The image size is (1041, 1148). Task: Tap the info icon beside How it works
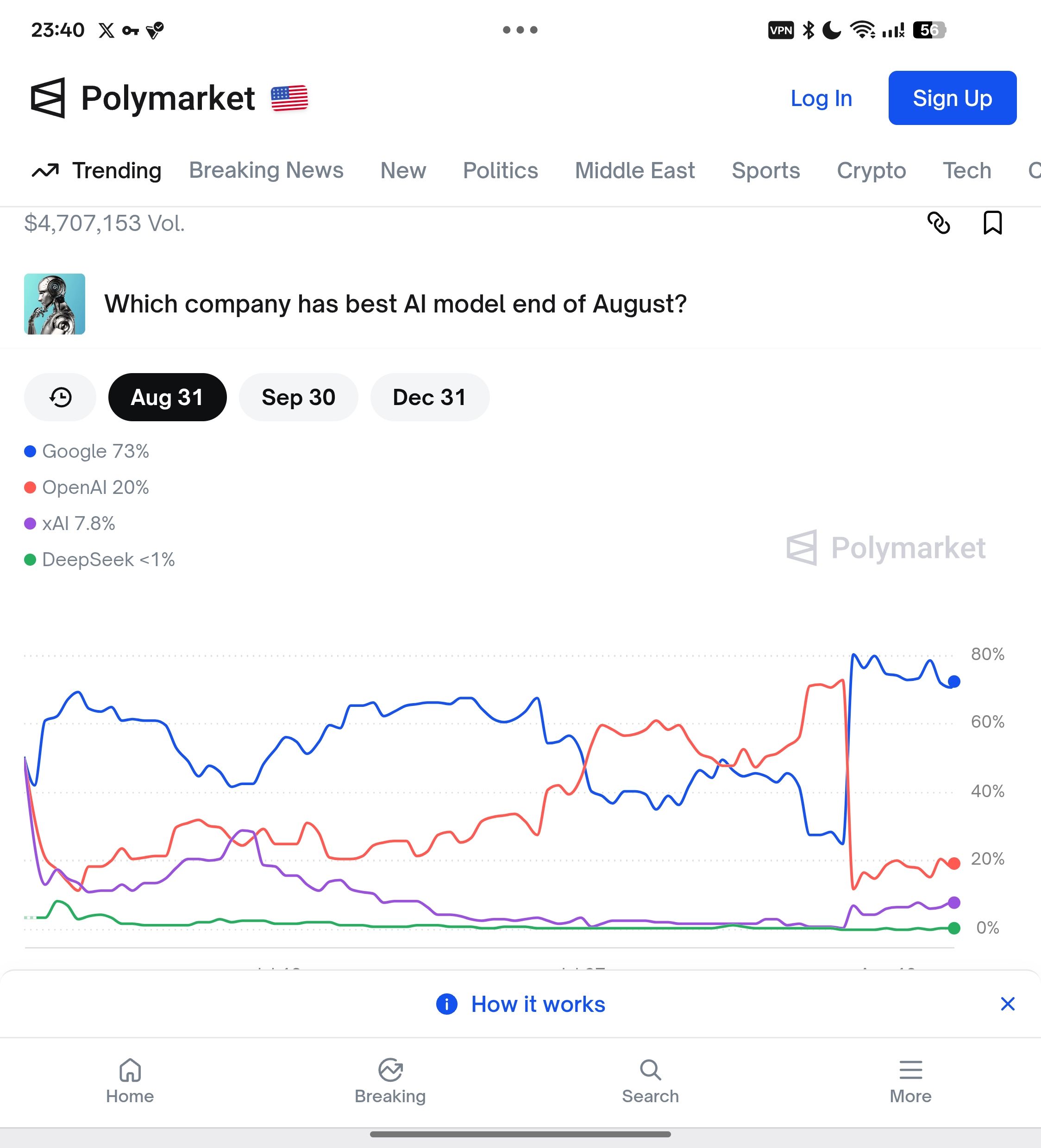(447, 1004)
